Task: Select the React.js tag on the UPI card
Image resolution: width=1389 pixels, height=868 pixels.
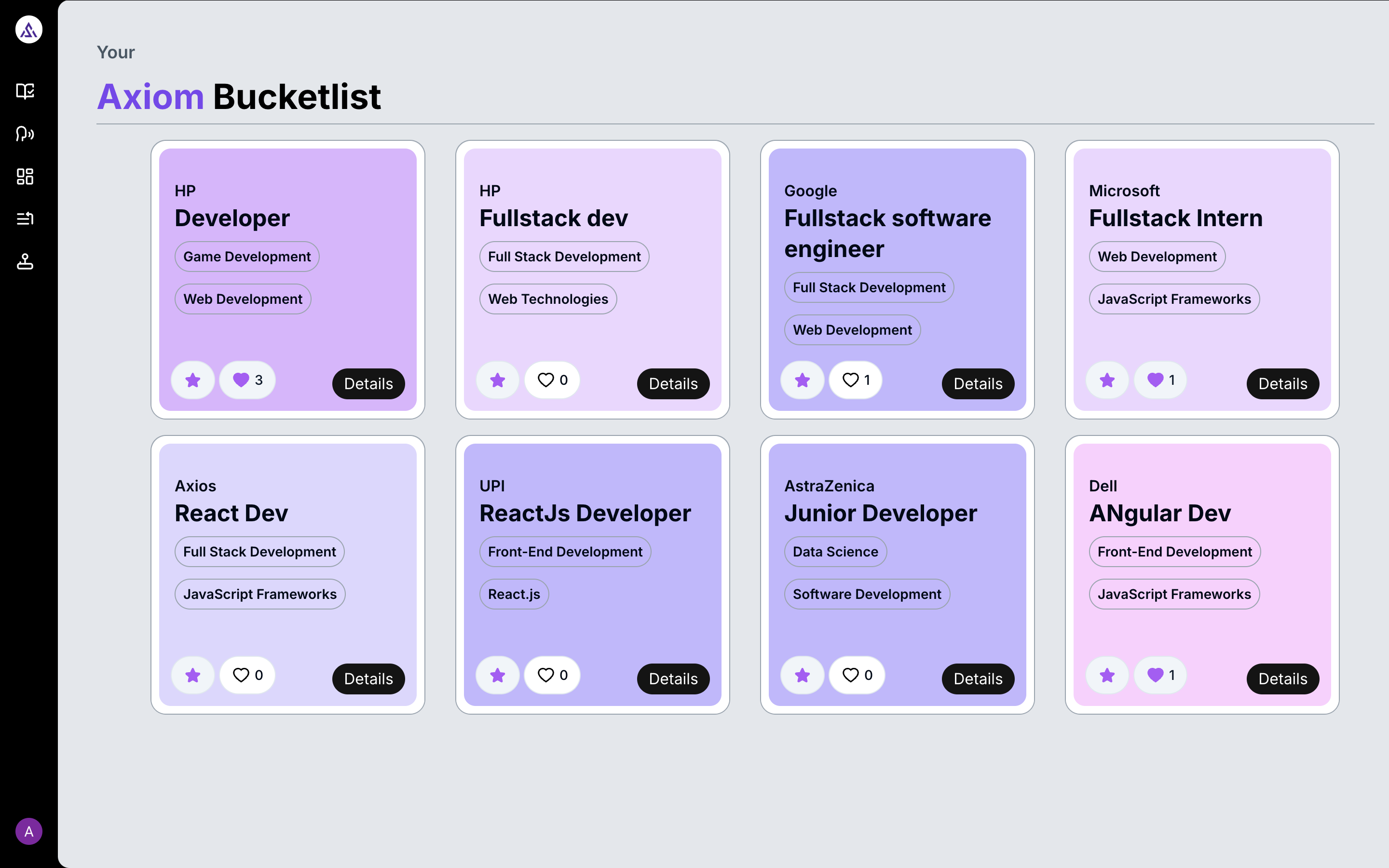Action: [x=514, y=594]
